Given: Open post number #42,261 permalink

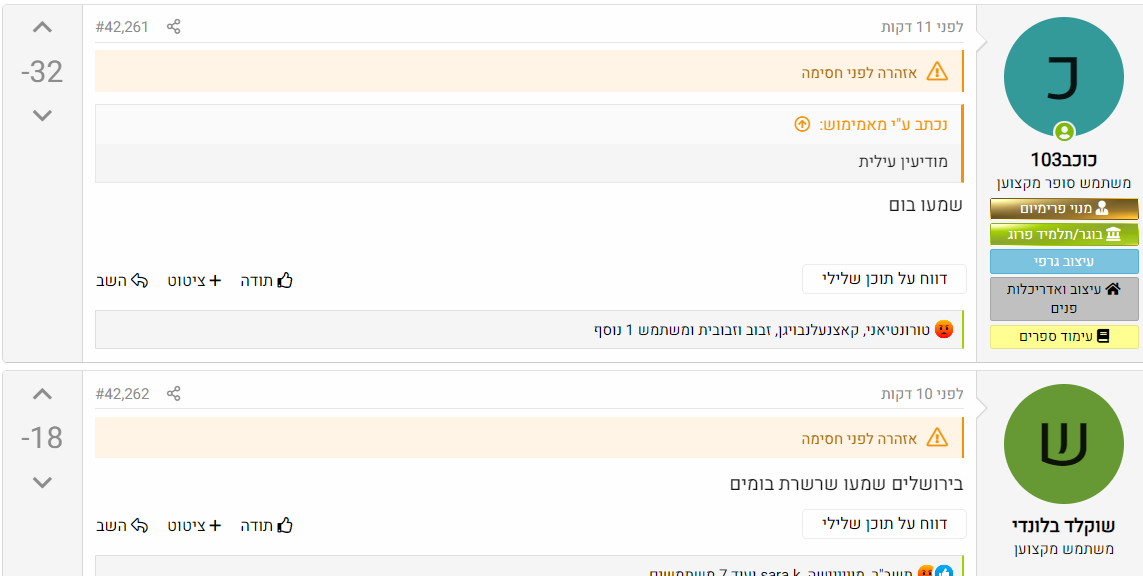Looking at the screenshot, I should [122, 27].
